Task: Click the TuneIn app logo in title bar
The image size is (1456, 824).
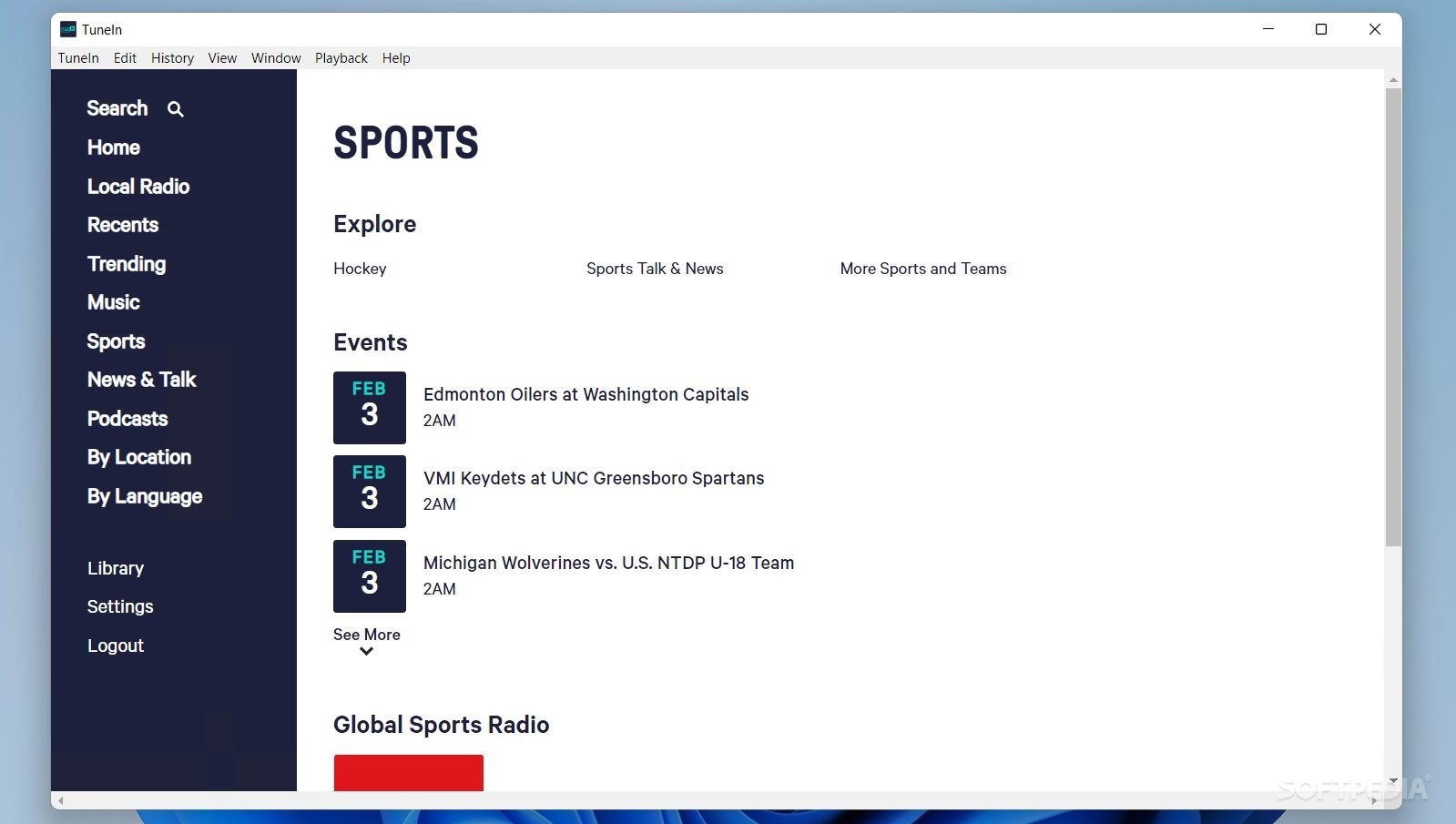Action: coord(68,29)
